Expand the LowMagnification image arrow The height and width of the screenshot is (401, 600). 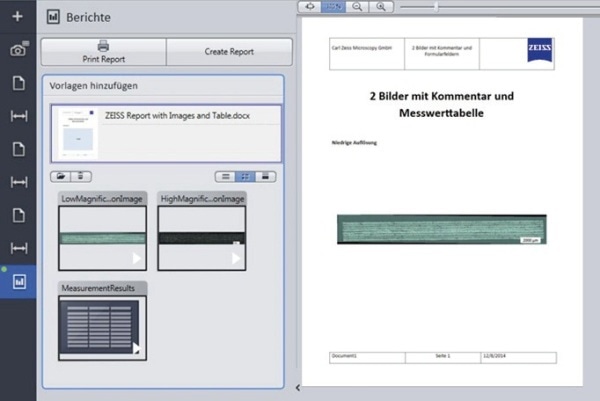[138, 259]
